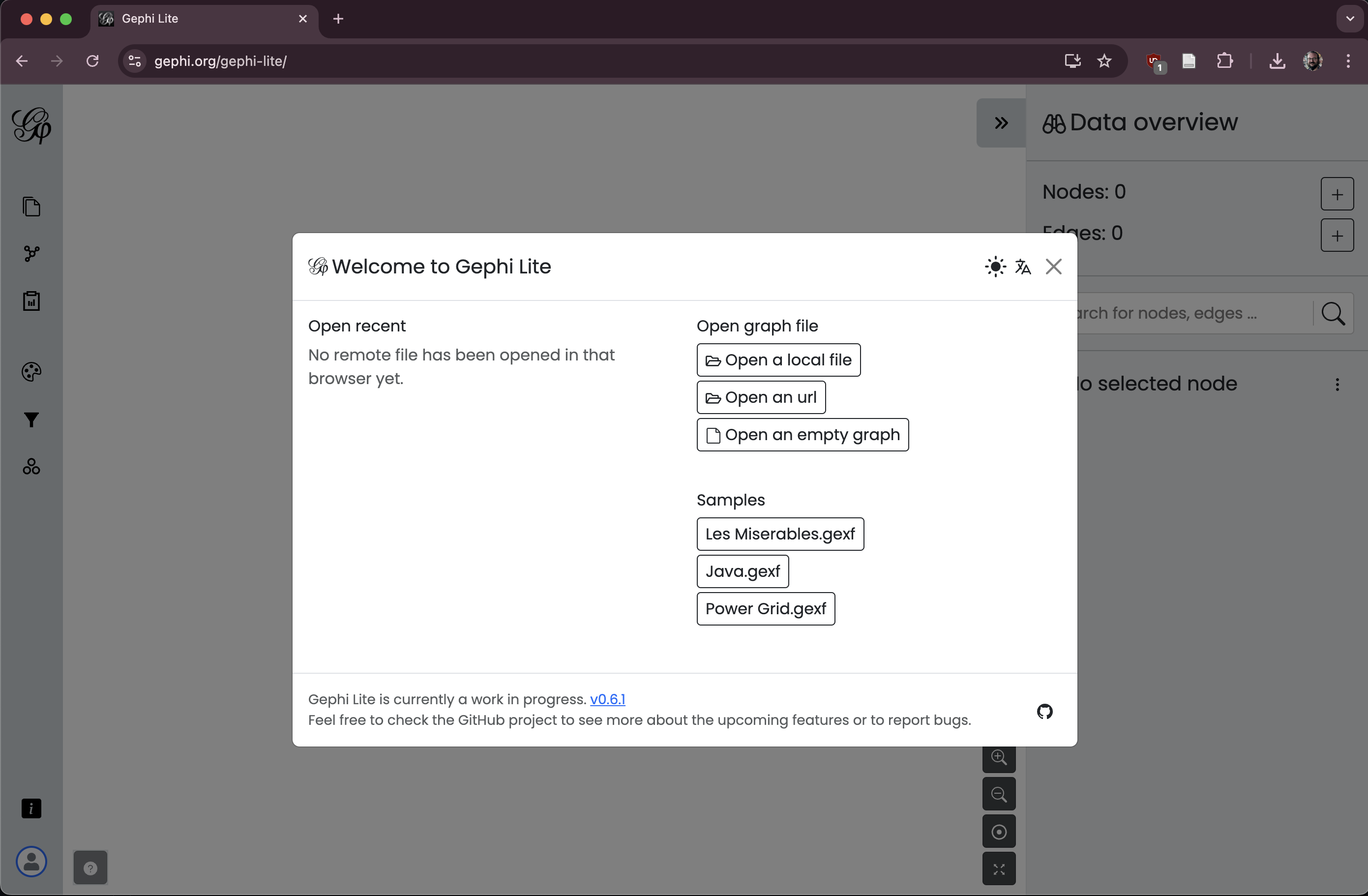Image resolution: width=1368 pixels, height=896 pixels.
Task: Click the search magnifier icon
Action: (1333, 314)
